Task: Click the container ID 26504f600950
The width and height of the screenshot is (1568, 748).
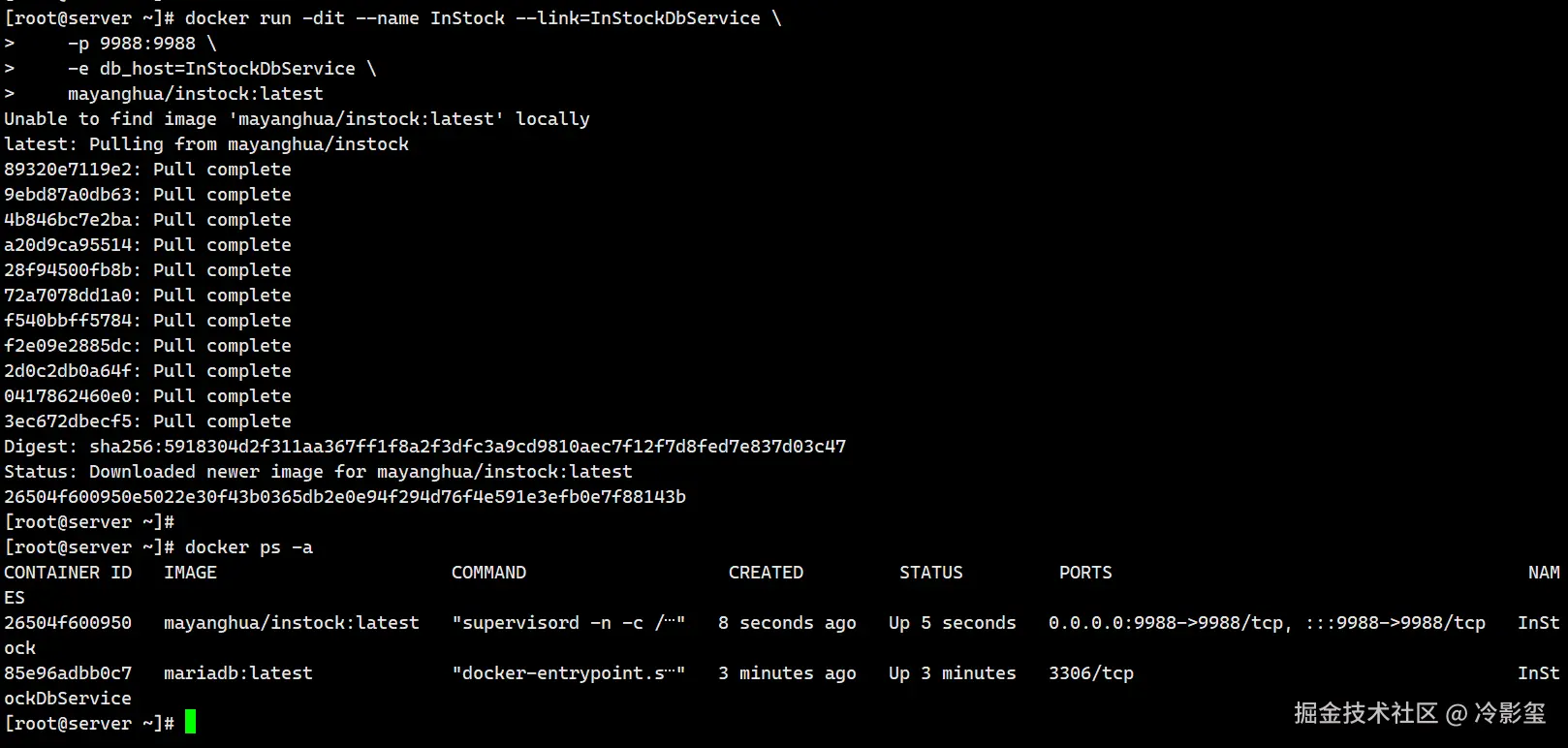Action: click(x=68, y=623)
